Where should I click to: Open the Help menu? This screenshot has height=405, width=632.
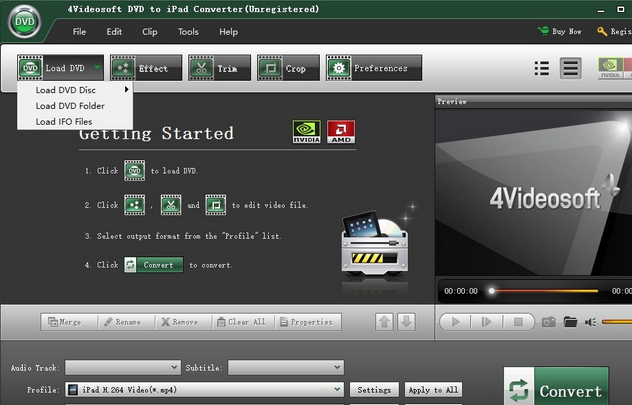pos(229,32)
